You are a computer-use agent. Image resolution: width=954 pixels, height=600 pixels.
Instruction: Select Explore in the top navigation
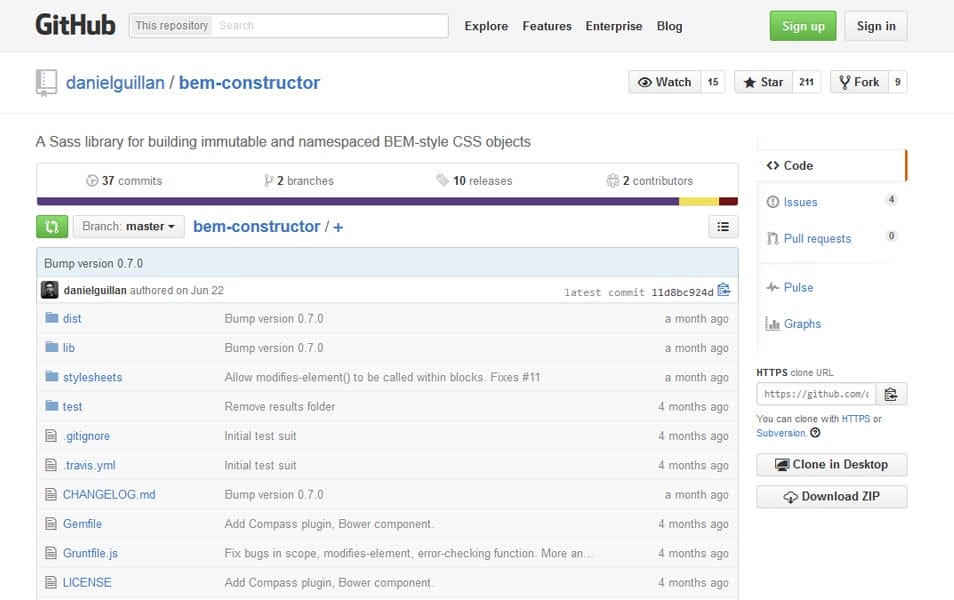point(486,26)
